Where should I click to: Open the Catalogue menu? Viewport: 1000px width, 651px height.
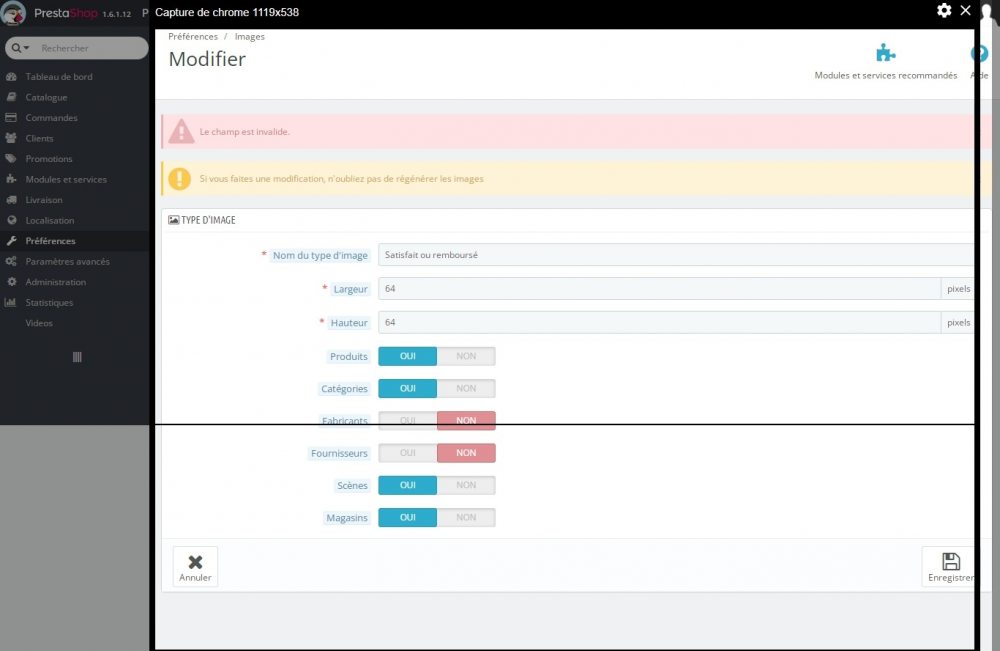click(46, 97)
